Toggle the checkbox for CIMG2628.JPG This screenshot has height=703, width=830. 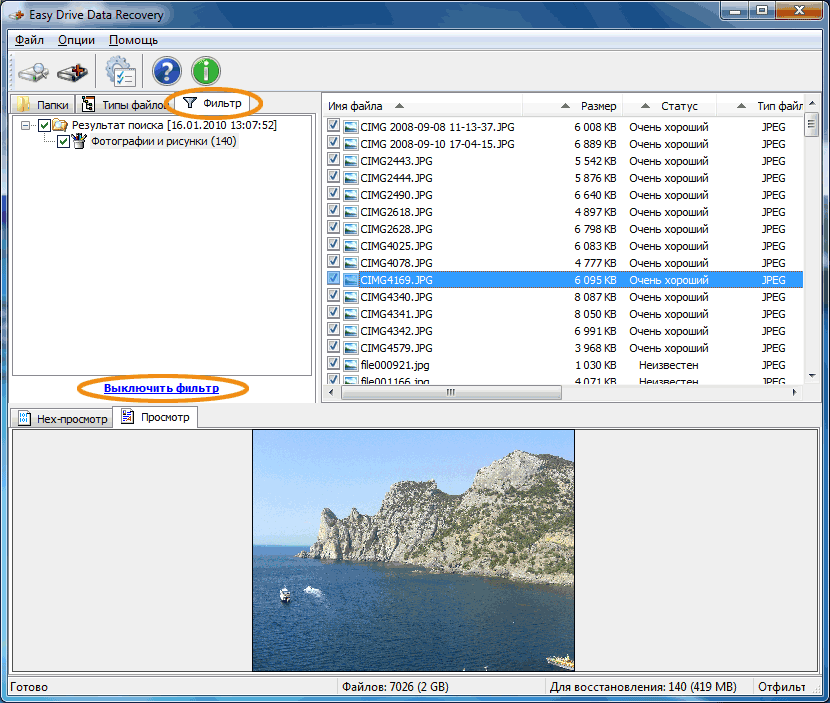[333, 228]
